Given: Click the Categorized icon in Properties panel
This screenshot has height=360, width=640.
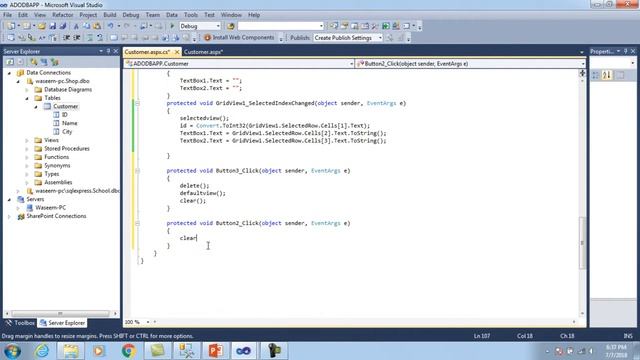Looking at the screenshot, I should click(596, 76).
